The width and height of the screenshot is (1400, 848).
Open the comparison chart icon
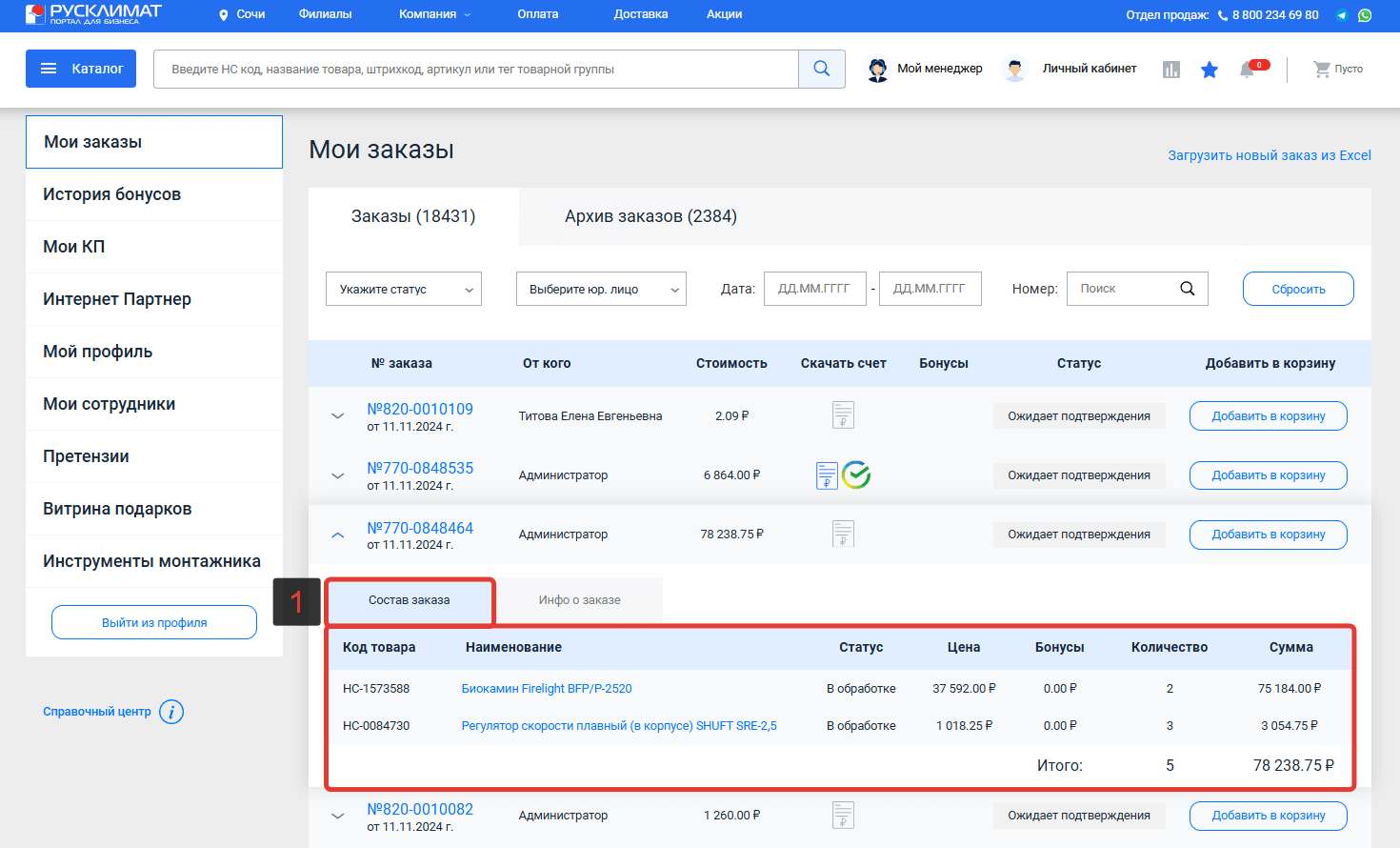click(x=1171, y=70)
